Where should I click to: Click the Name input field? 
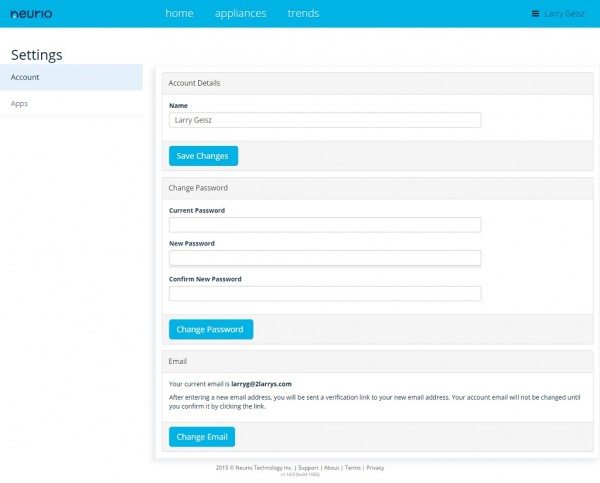pyautogui.click(x=325, y=120)
